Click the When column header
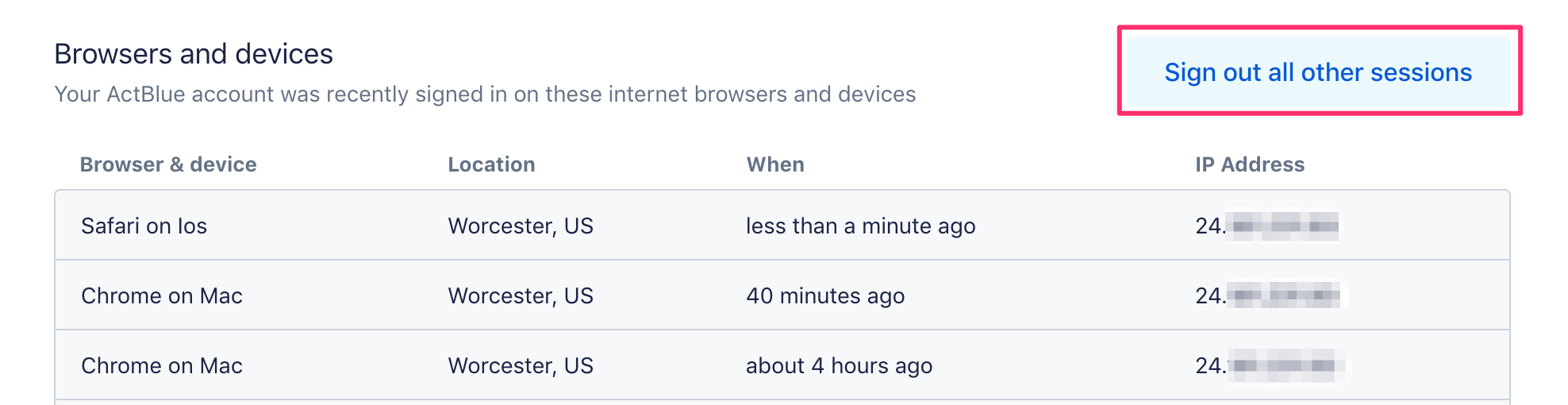This screenshot has width=1568, height=405. (x=775, y=164)
